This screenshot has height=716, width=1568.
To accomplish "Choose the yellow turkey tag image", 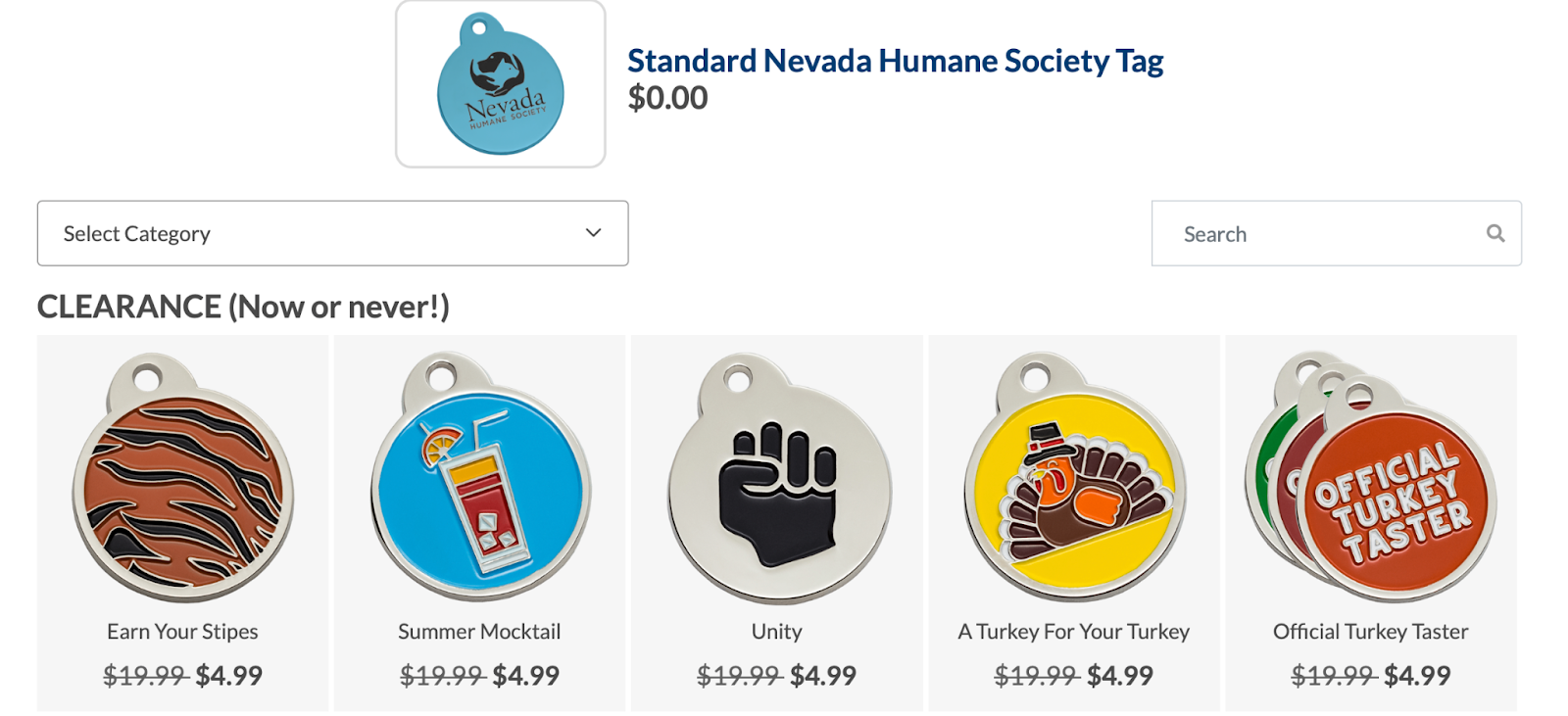I will [x=1074, y=478].
